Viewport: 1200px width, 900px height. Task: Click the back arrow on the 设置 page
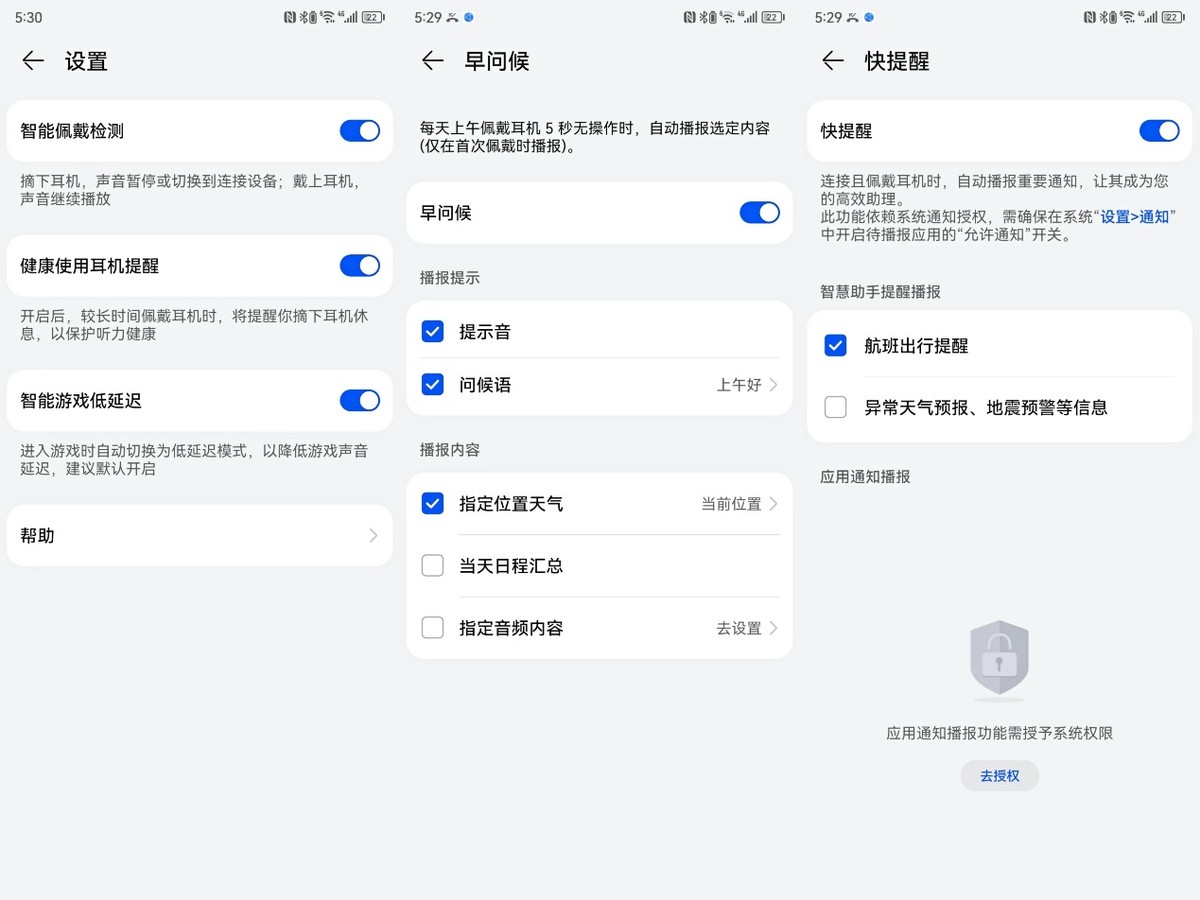[33, 61]
